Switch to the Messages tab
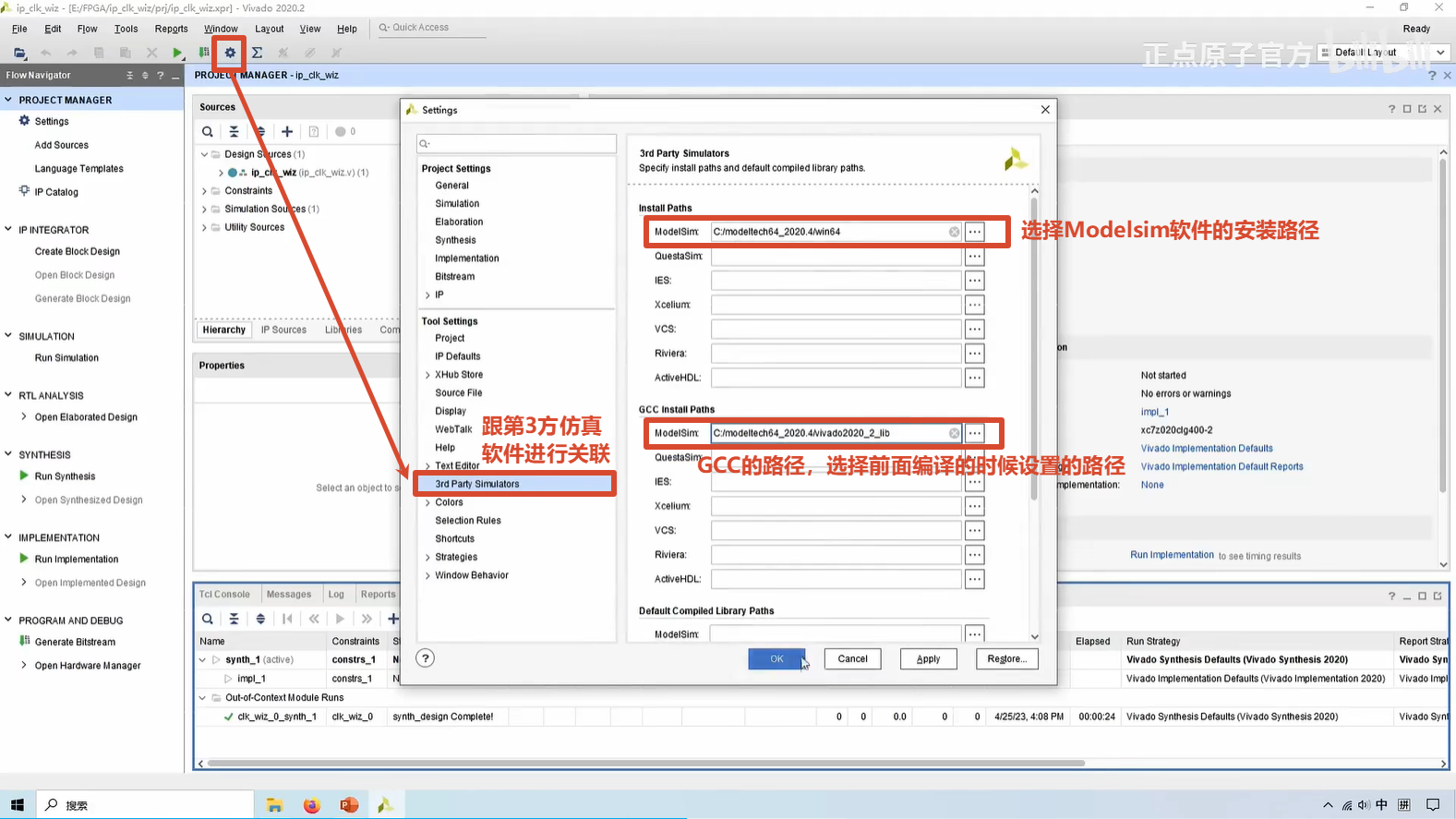 pos(289,595)
